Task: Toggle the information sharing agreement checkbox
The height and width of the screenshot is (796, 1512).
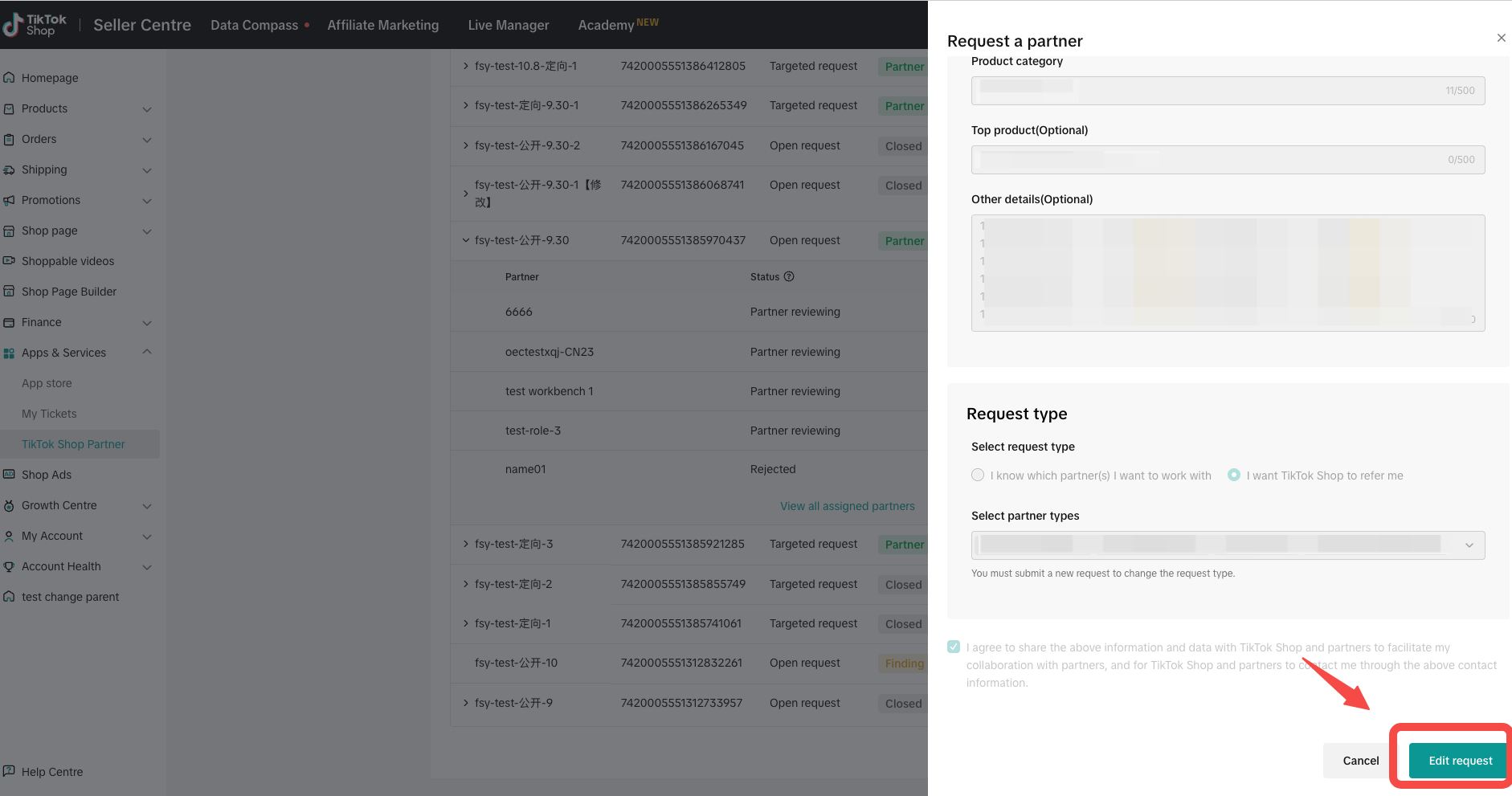Action: (x=954, y=647)
